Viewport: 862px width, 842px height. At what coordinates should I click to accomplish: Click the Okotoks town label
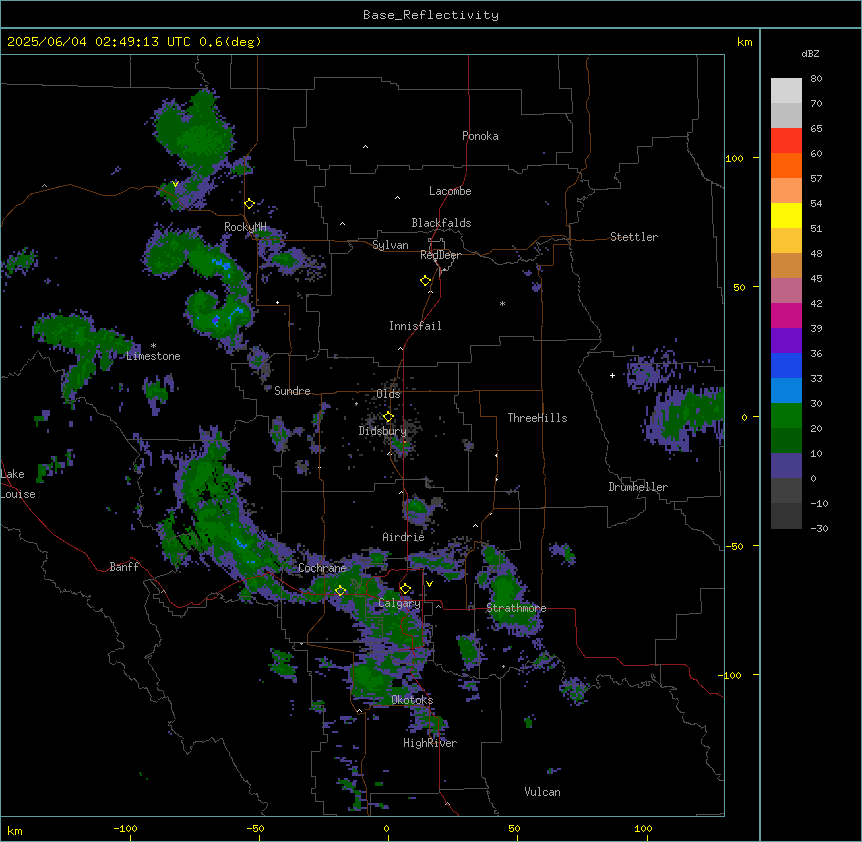click(x=412, y=700)
